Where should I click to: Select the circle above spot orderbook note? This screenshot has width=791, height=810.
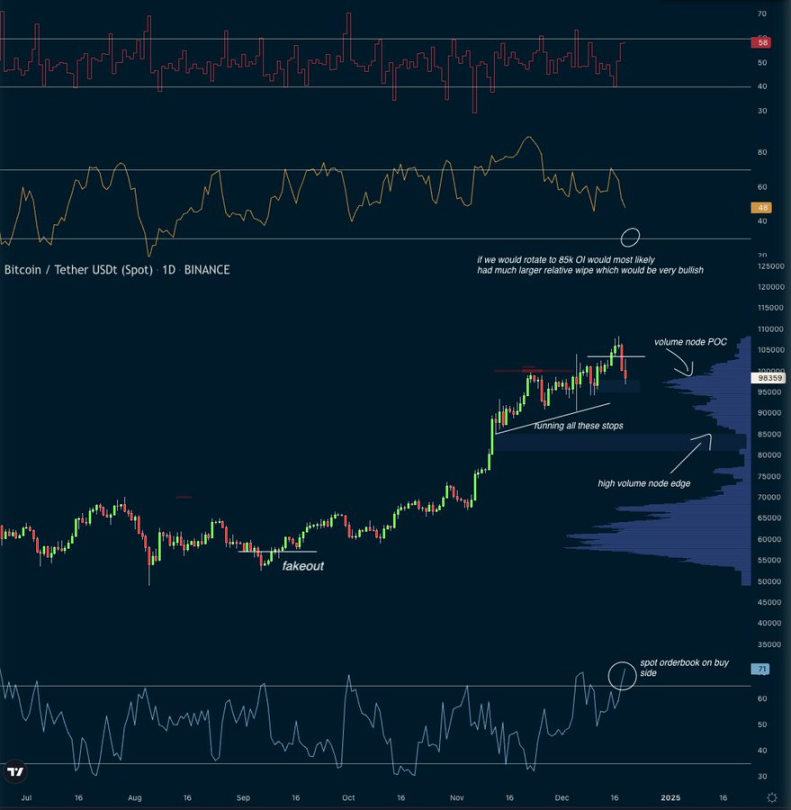point(622,674)
